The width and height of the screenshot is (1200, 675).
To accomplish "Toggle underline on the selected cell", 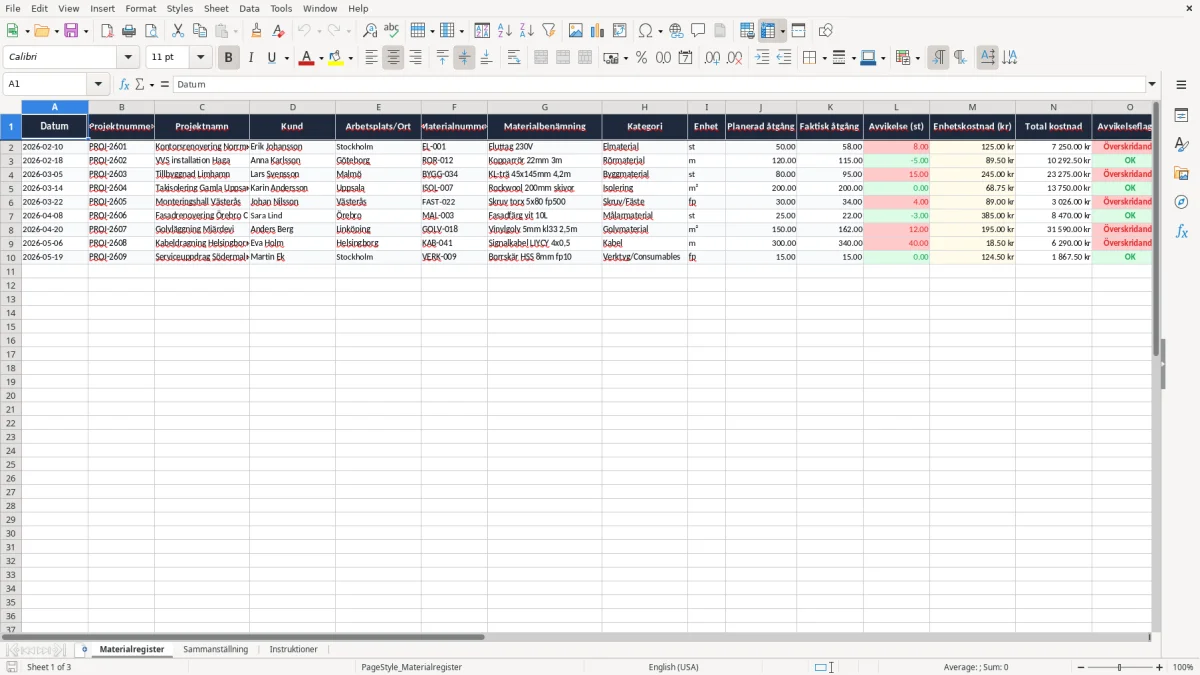I will 271,58.
